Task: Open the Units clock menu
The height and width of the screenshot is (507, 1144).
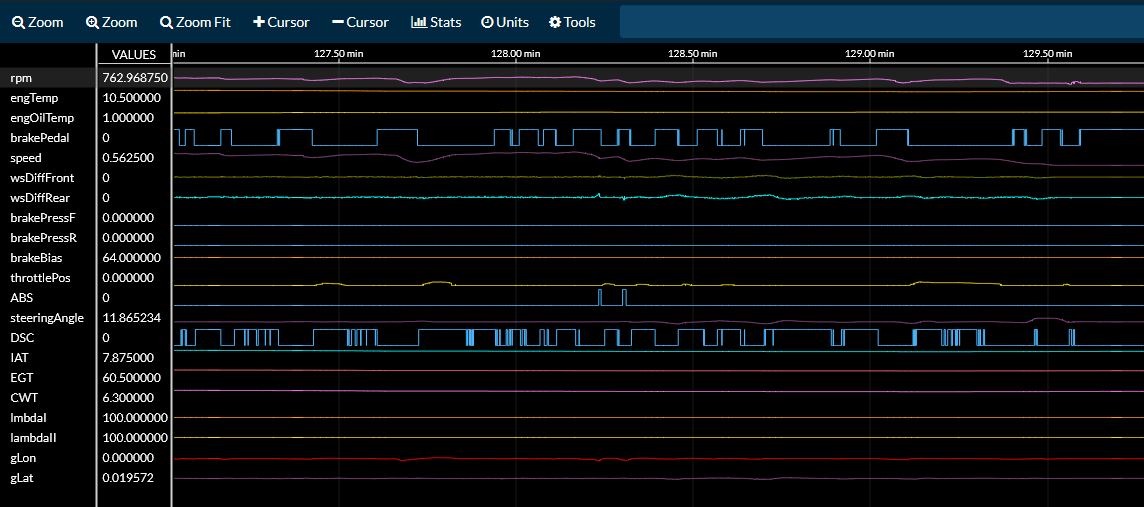Action: click(x=505, y=22)
